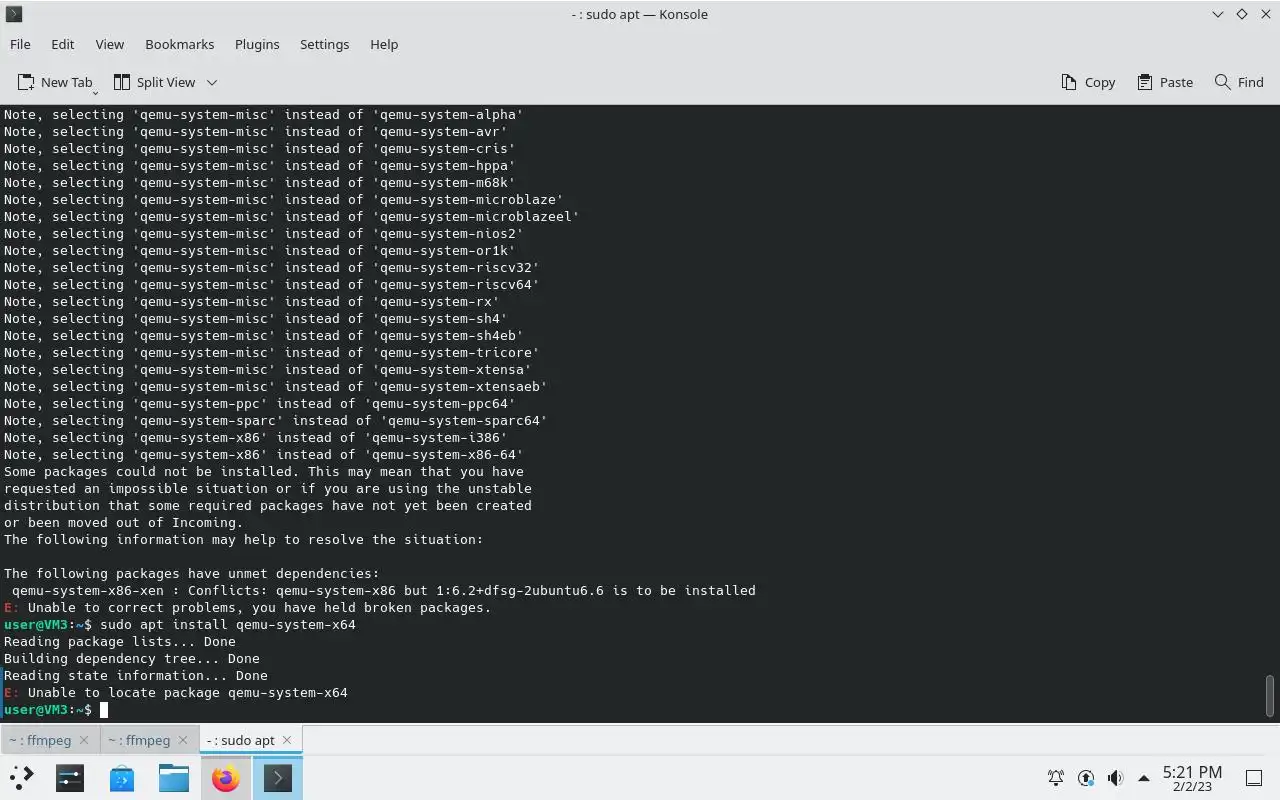Click the line mentioning 'qemu-system-xtensaeb'
The height and width of the screenshot is (800, 1280).
[276, 386]
